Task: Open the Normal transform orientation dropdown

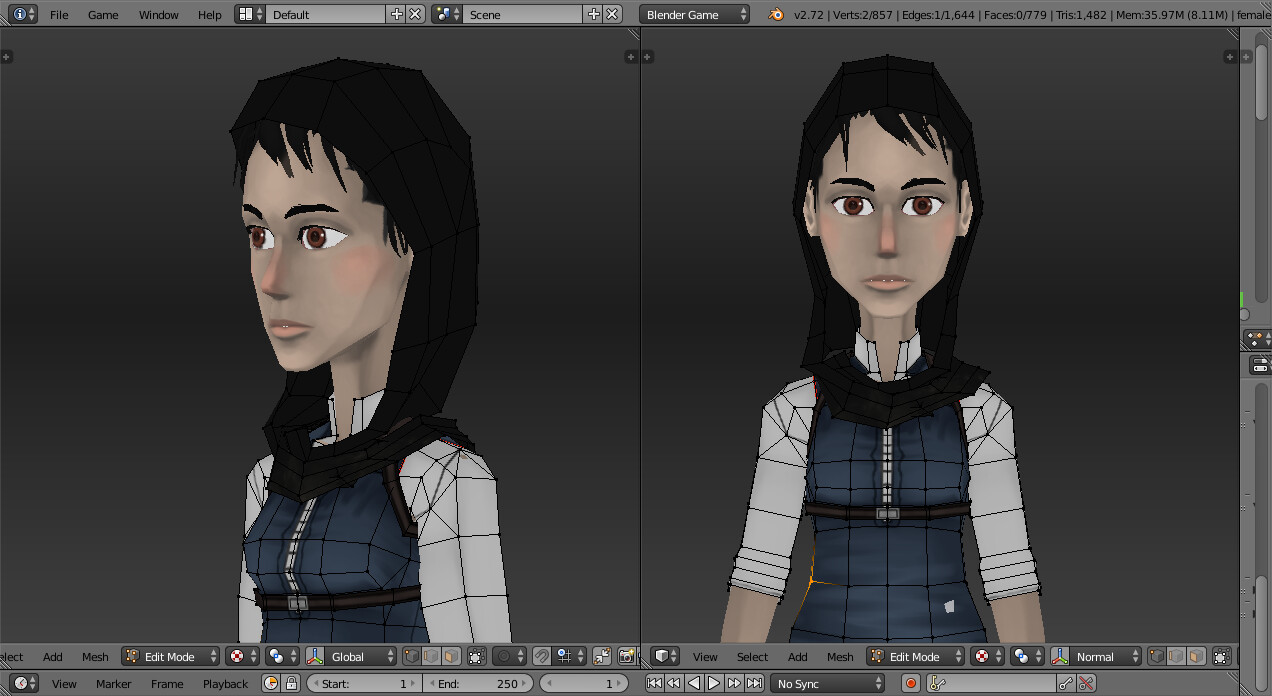Action: point(1100,656)
